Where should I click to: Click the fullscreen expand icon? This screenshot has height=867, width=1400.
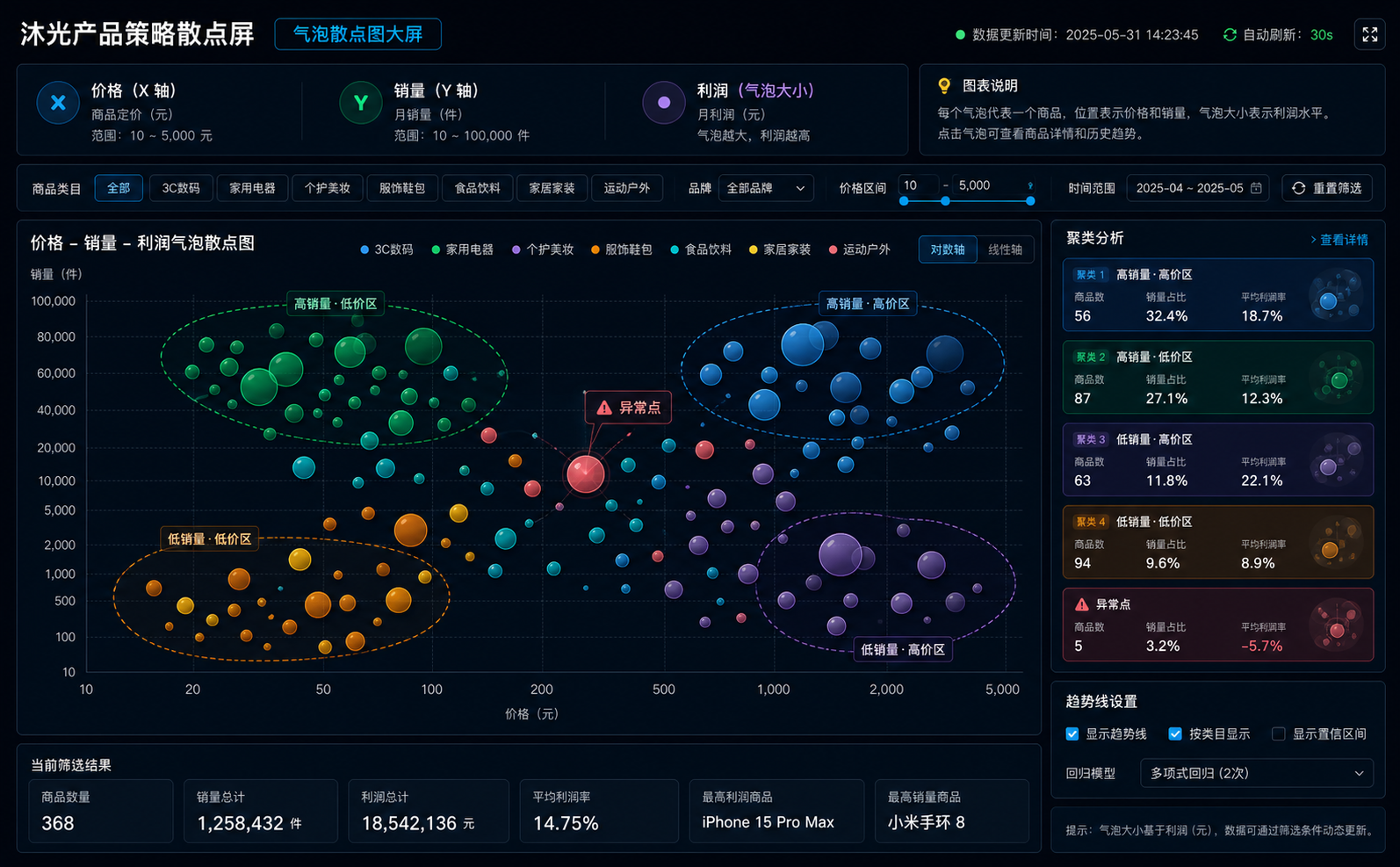coord(1369,34)
